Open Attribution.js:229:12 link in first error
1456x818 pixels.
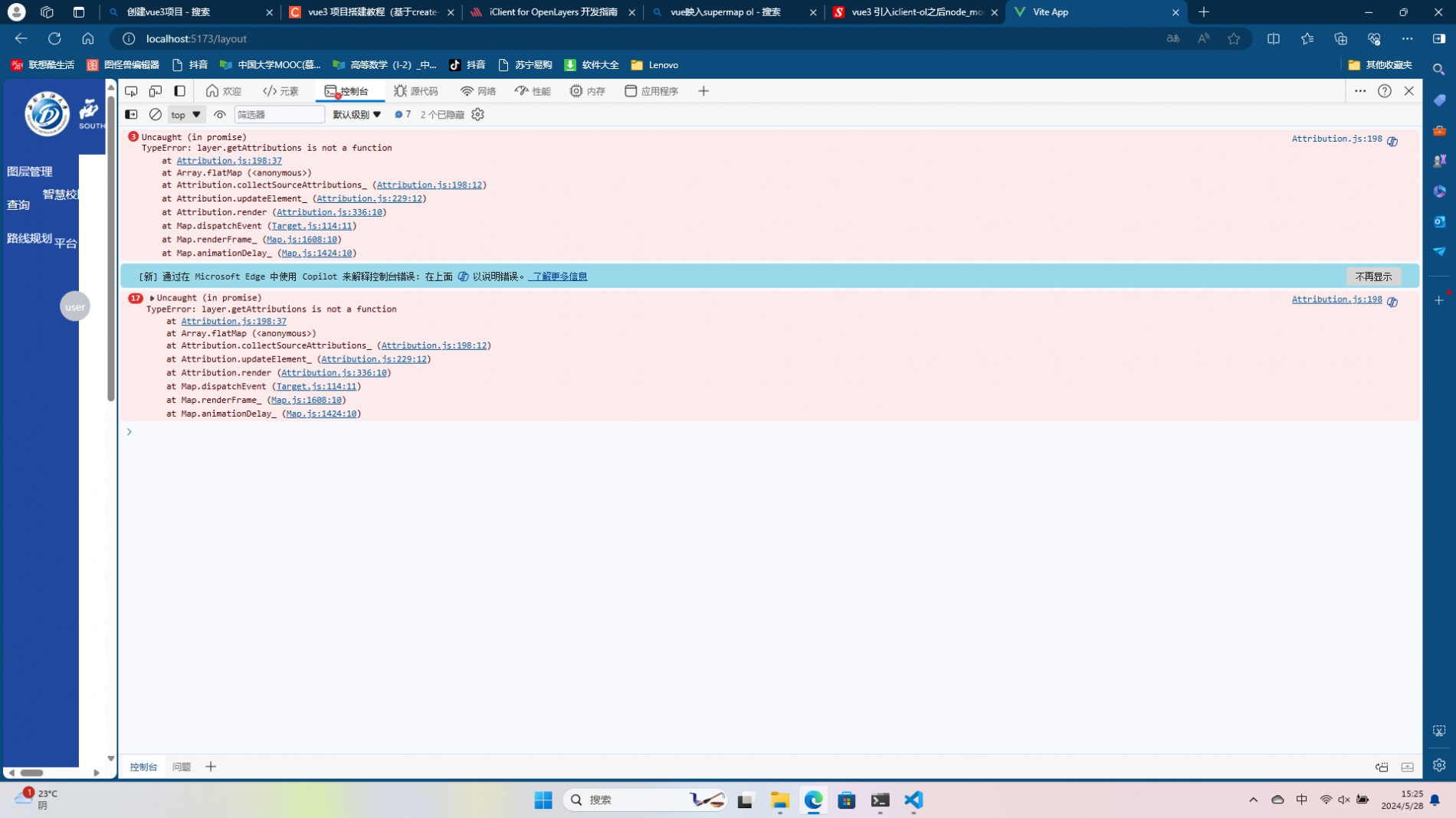pyautogui.click(x=369, y=198)
